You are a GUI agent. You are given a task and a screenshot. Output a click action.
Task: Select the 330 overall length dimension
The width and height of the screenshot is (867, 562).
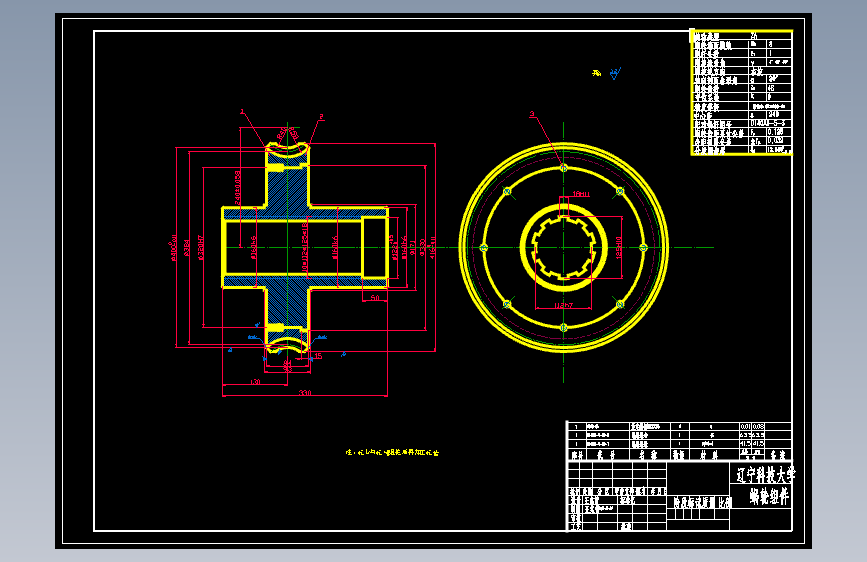tap(305, 392)
